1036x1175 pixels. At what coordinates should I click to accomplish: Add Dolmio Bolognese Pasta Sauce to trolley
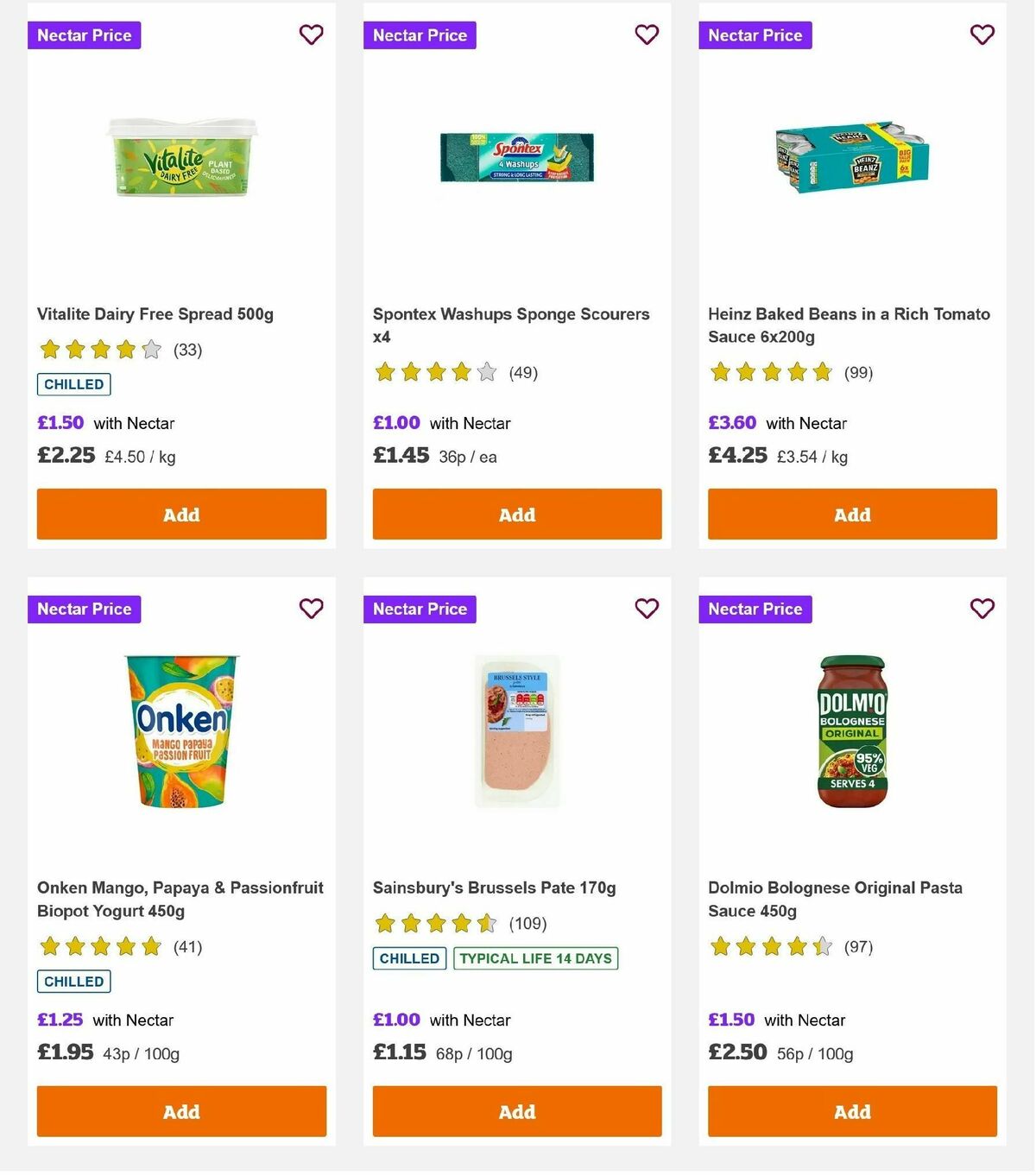coord(851,1111)
